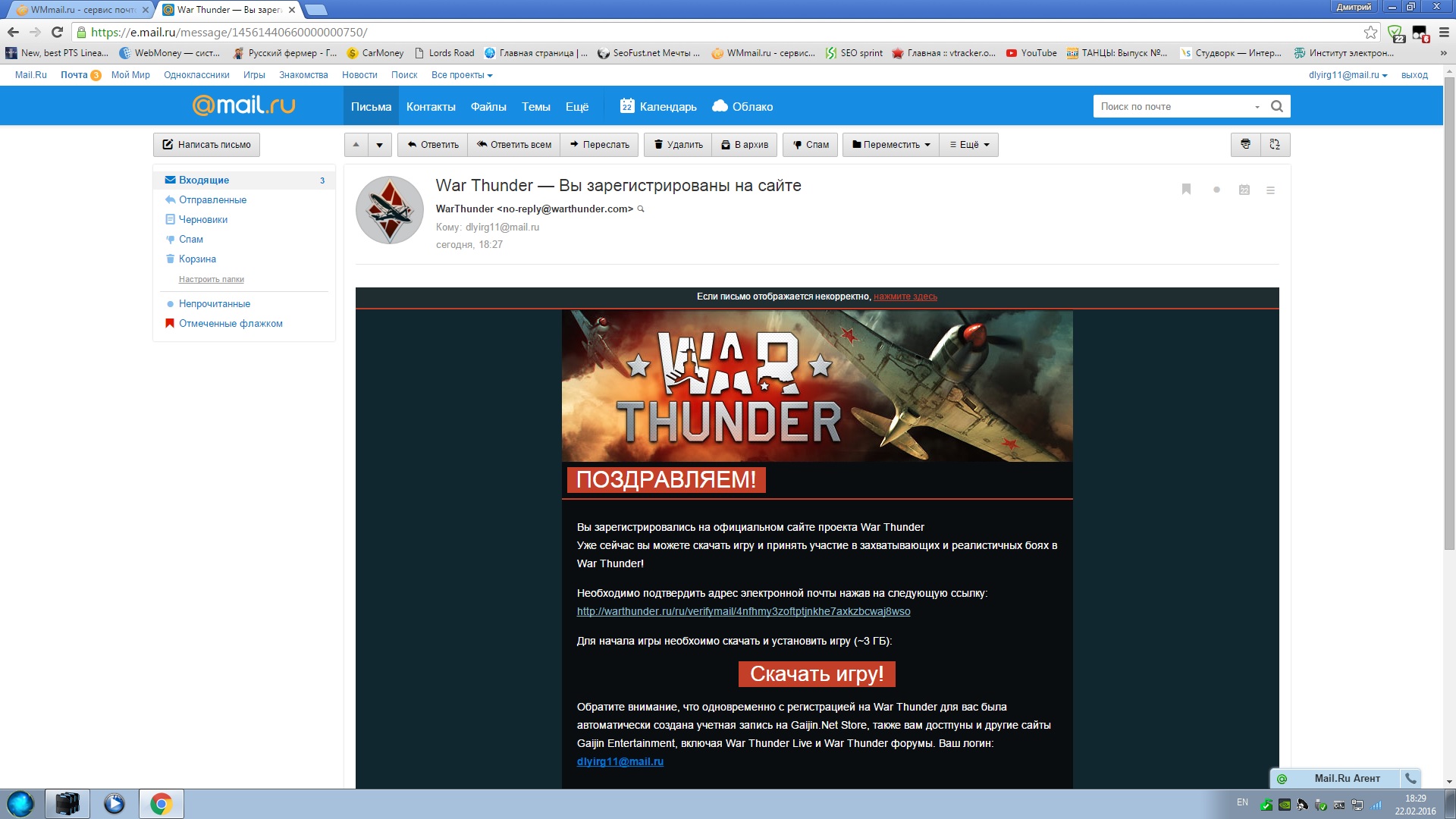Click the Поиск по почте field
This screenshot has width=1456, height=819.
click(x=1172, y=106)
